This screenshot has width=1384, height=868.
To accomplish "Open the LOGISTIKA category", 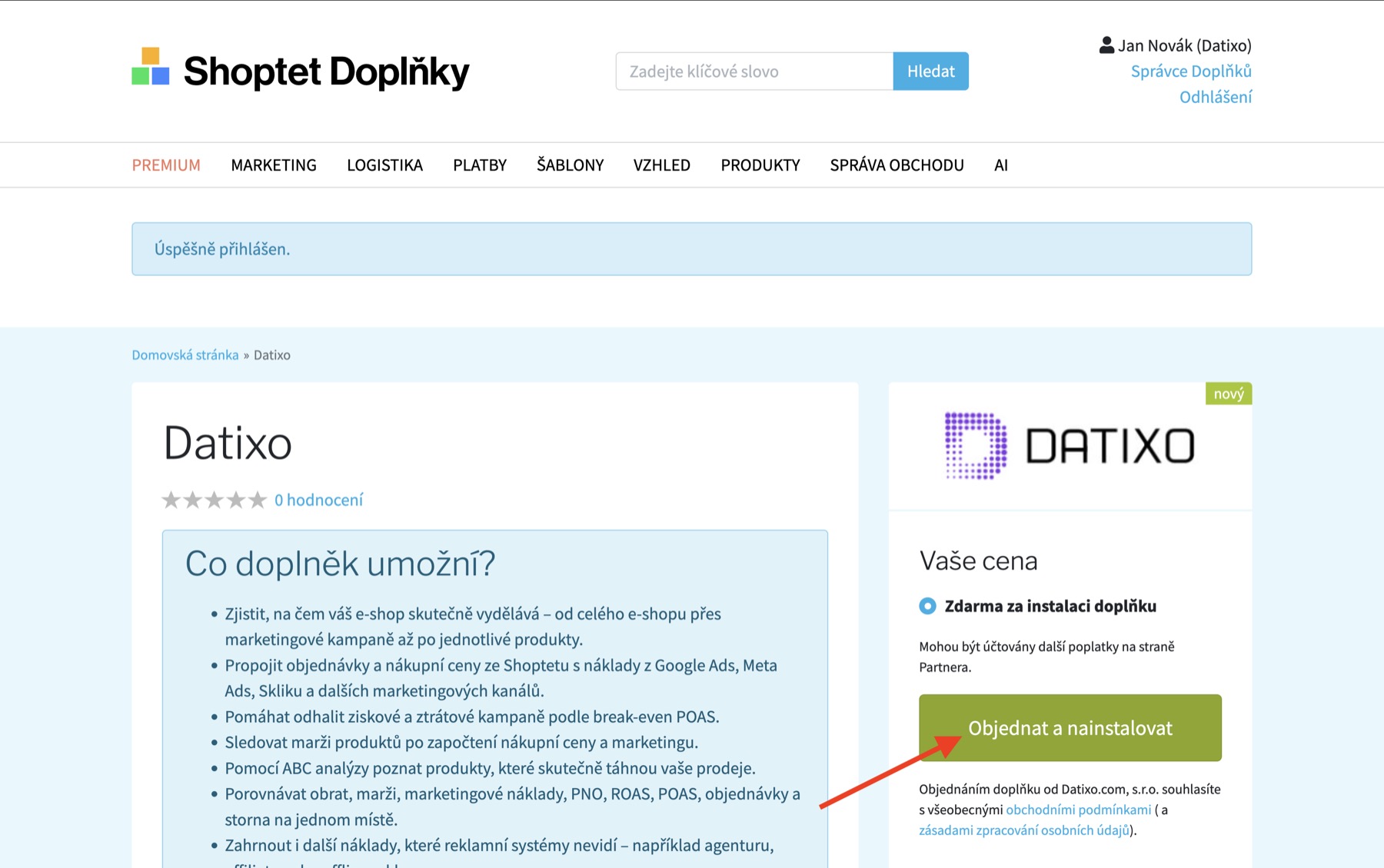I will (x=384, y=165).
